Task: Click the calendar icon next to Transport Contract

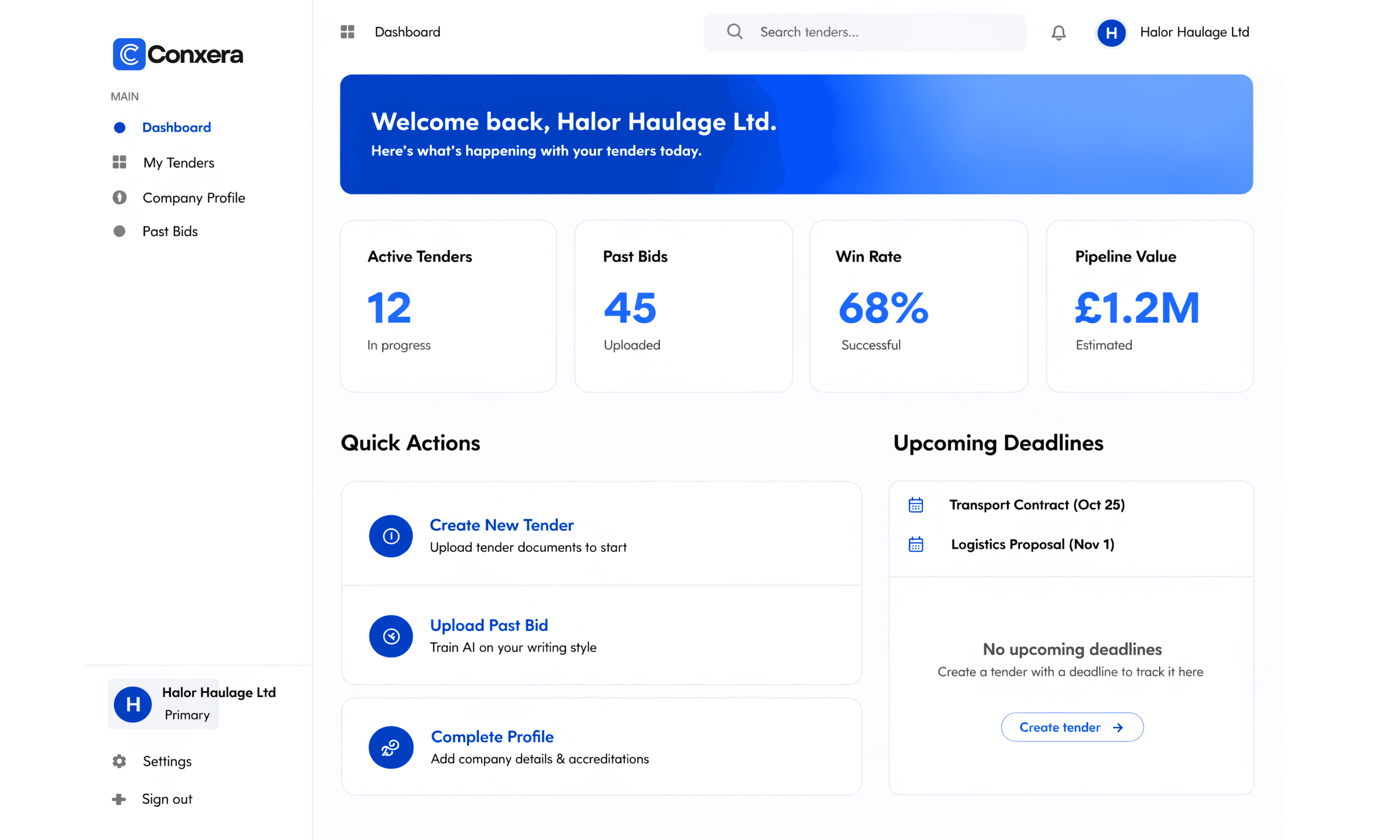Action: click(916, 504)
